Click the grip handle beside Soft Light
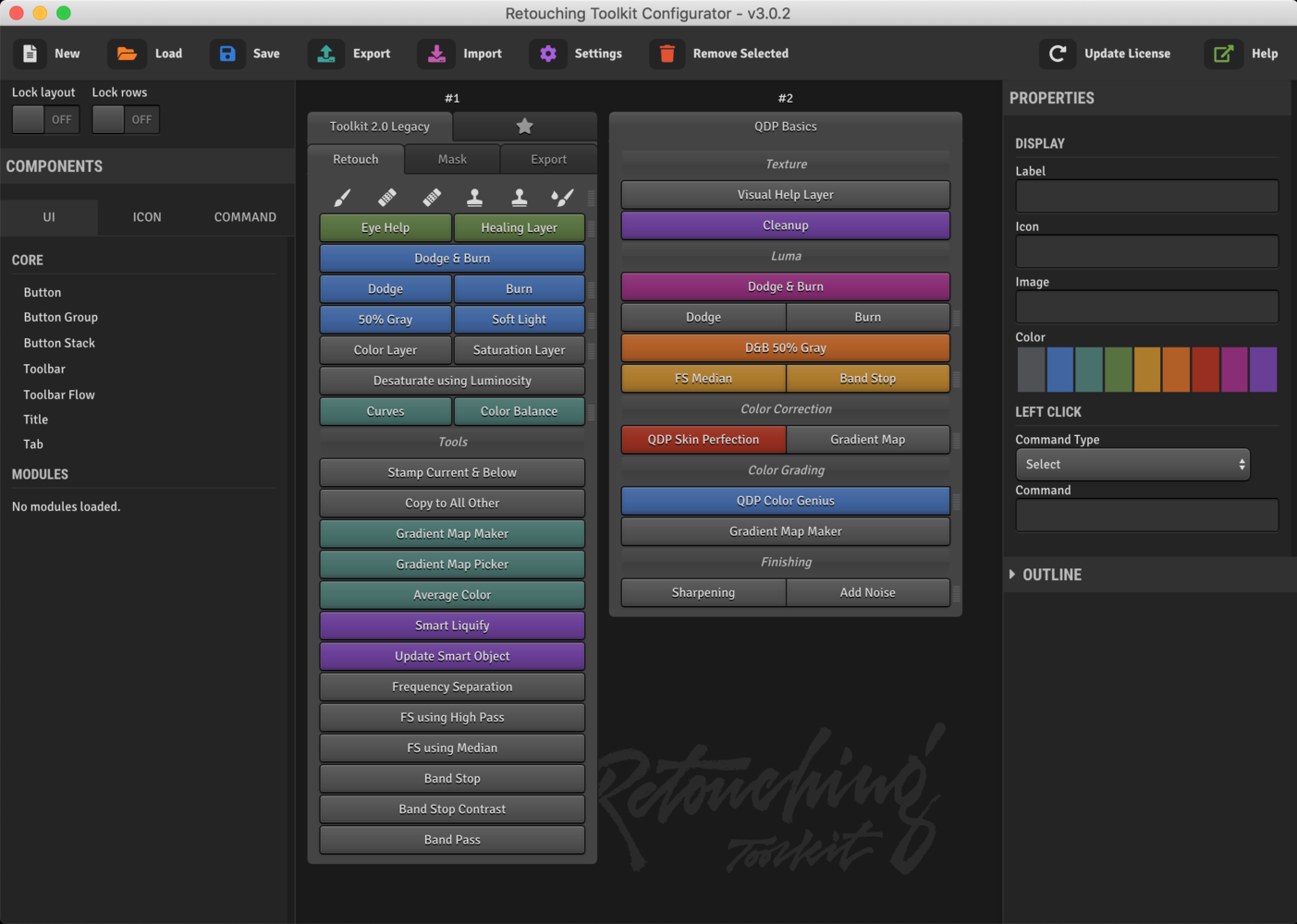Screen dimensions: 1297x924 pos(591,320)
